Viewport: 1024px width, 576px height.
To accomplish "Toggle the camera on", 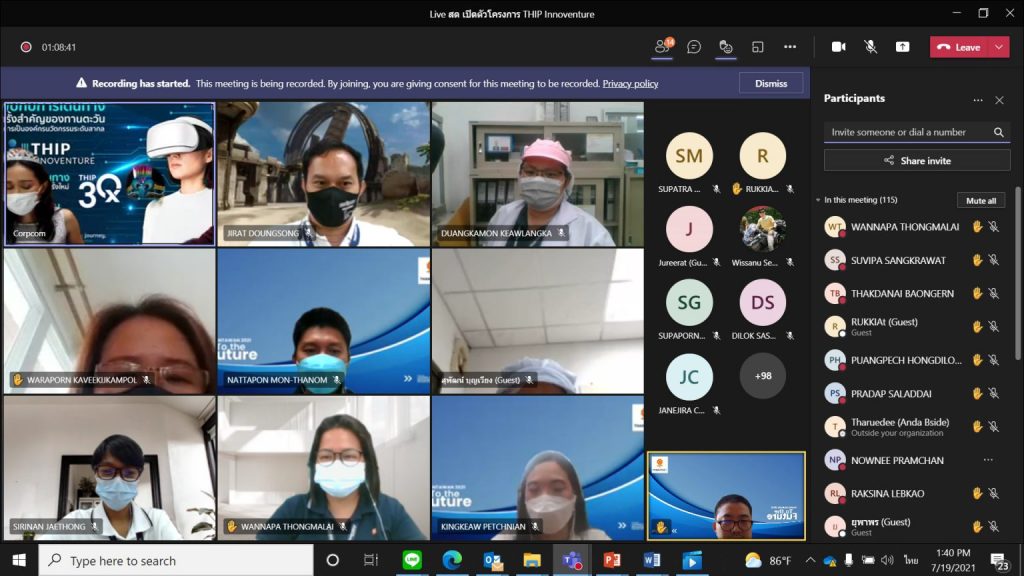I will 838,47.
